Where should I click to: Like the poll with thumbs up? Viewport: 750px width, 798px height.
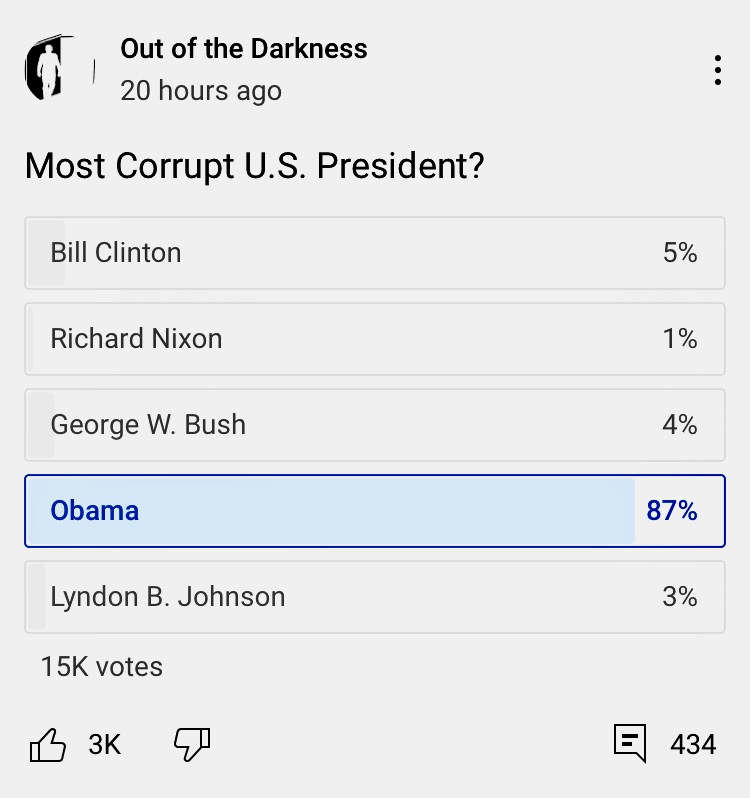coord(48,744)
